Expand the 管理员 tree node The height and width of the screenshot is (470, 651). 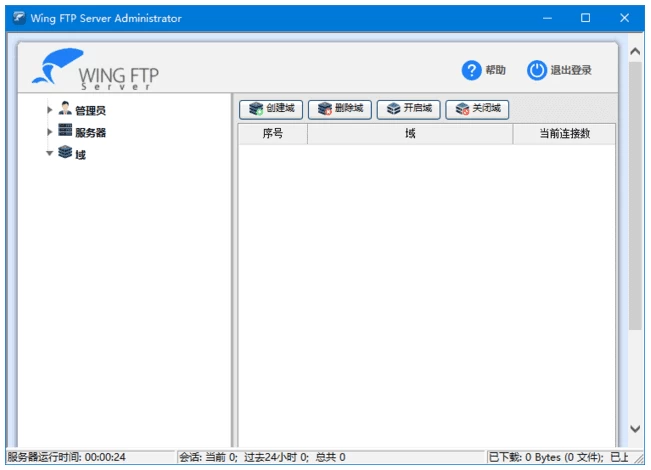coord(49,110)
